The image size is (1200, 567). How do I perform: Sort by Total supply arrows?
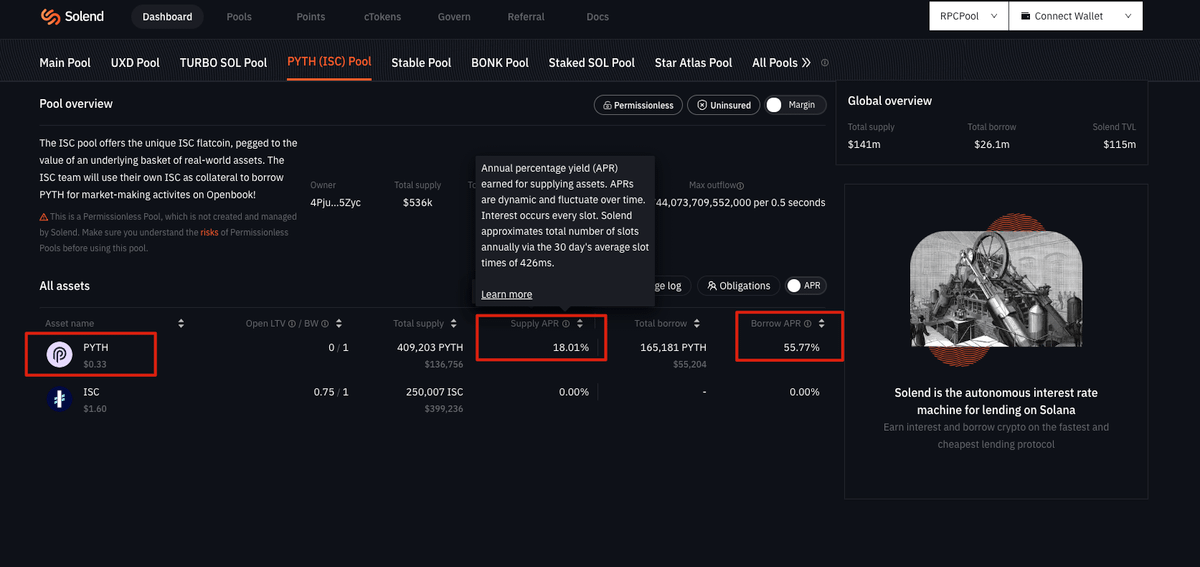coord(455,324)
